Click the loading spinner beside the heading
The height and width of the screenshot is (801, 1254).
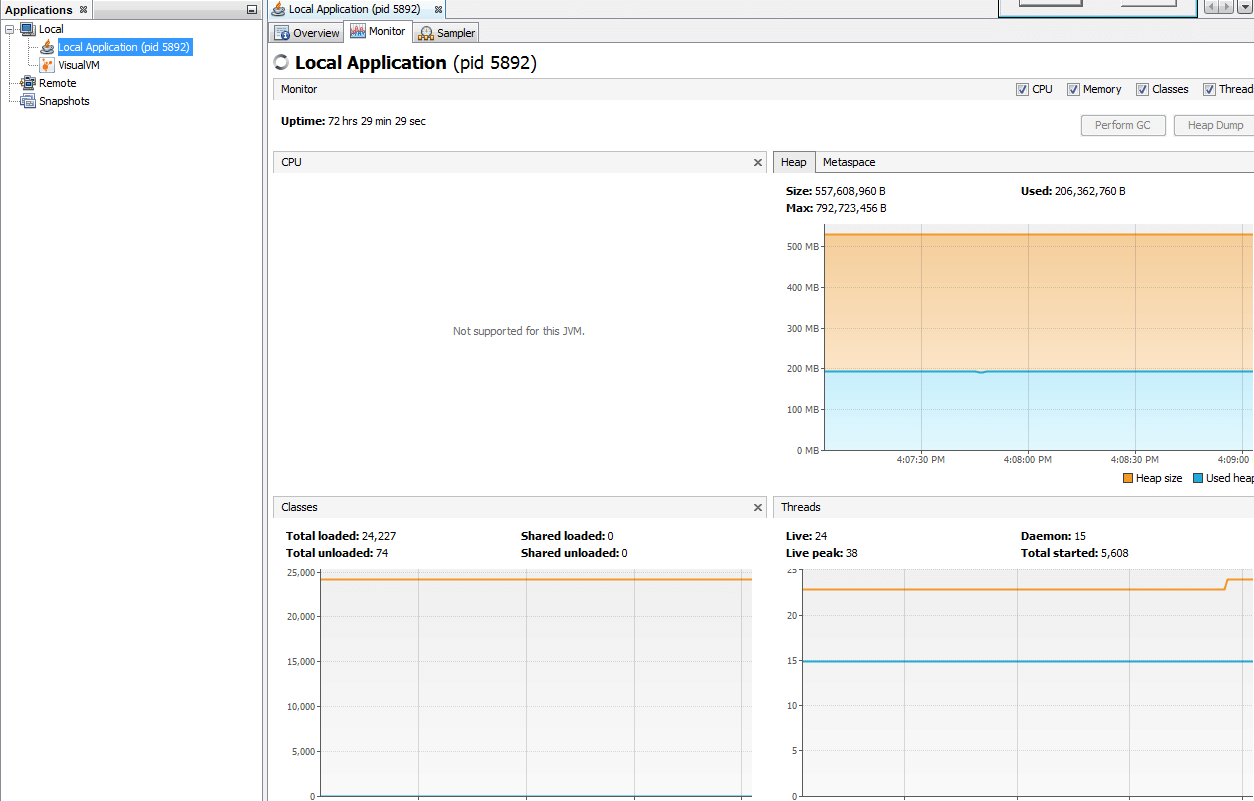point(281,62)
